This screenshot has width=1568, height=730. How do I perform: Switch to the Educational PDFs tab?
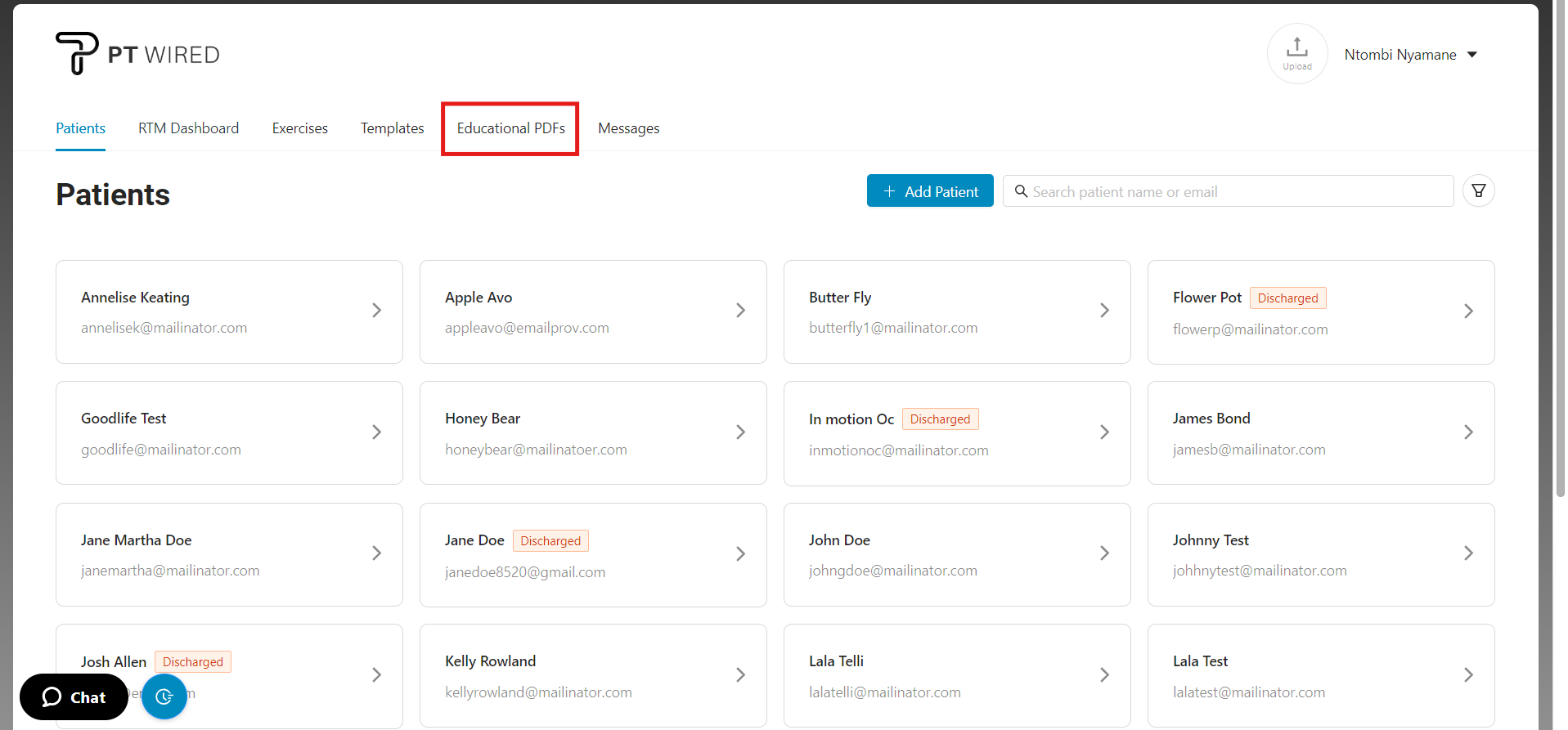(510, 128)
